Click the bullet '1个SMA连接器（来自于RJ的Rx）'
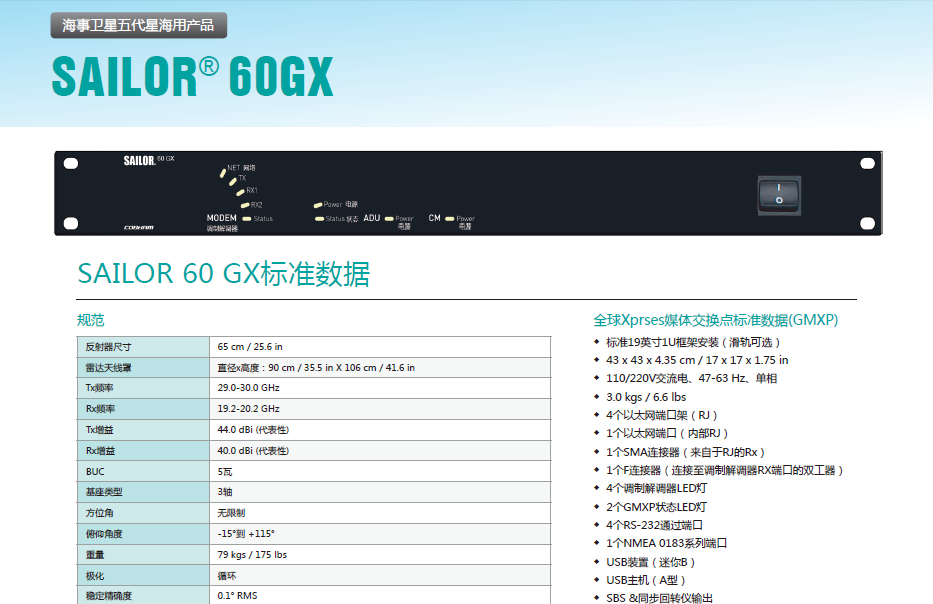933x604 pixels. click(685, 452)
